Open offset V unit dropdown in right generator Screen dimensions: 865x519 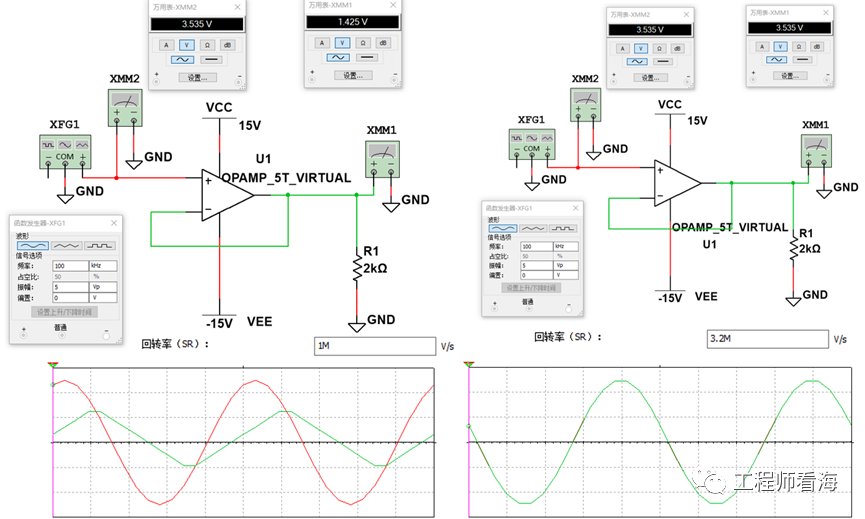[568, 274]
